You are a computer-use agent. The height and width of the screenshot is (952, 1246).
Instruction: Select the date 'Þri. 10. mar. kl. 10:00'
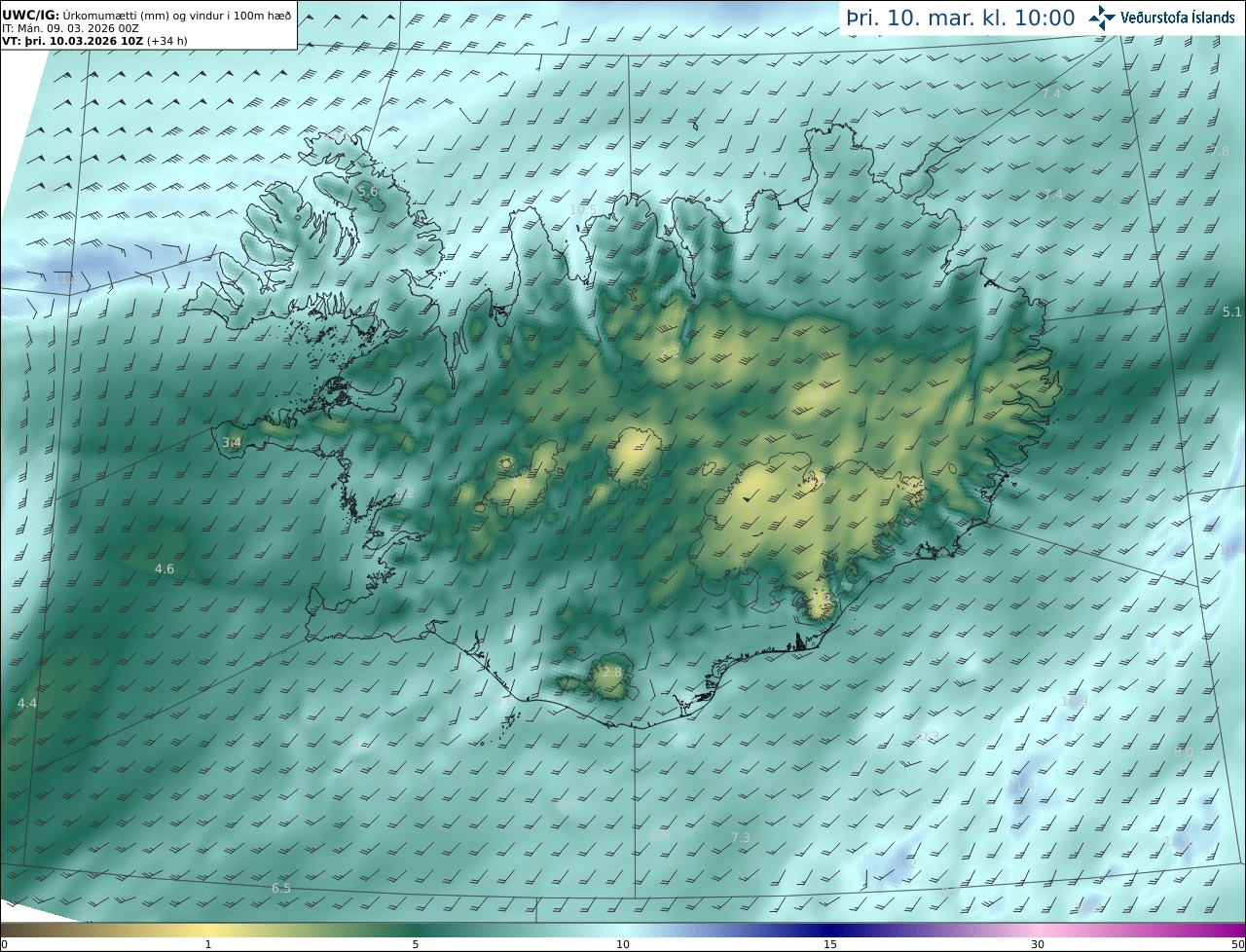click(x=960, y=18)
